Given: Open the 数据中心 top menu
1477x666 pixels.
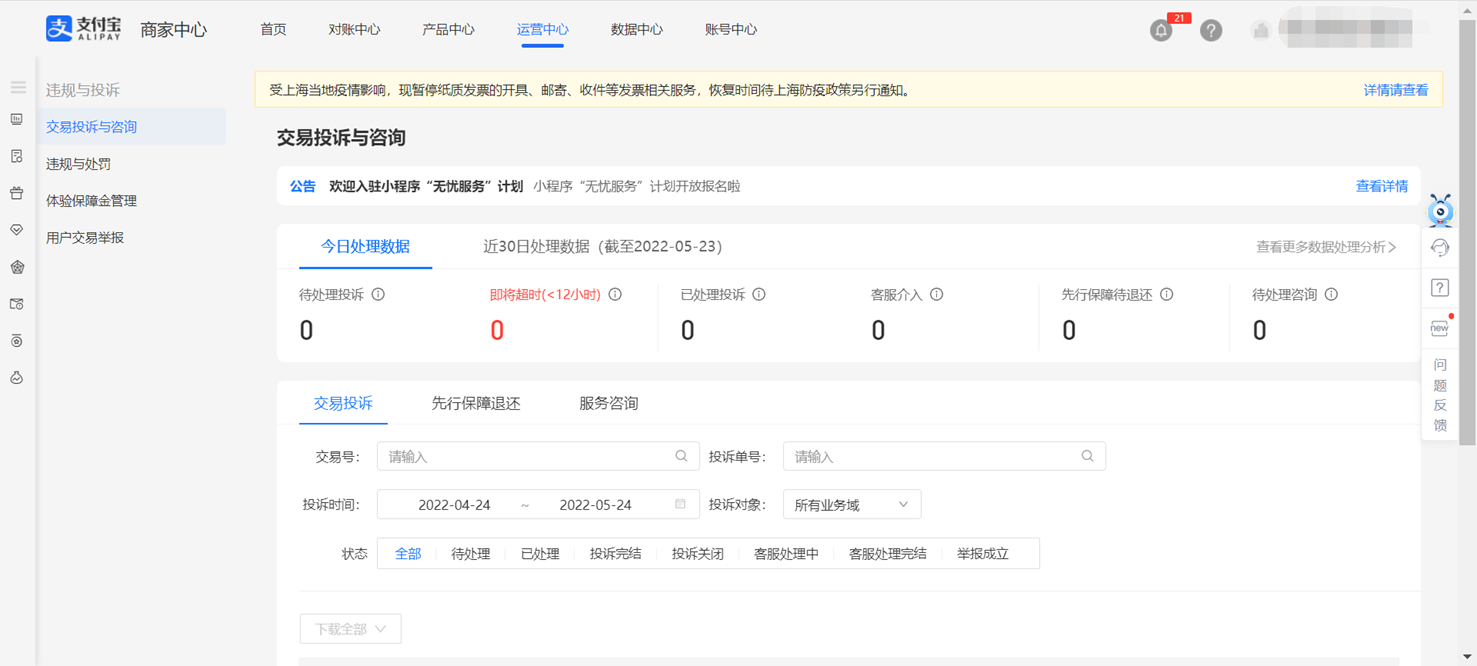Looking at the screenshot, I should [637, 30].
